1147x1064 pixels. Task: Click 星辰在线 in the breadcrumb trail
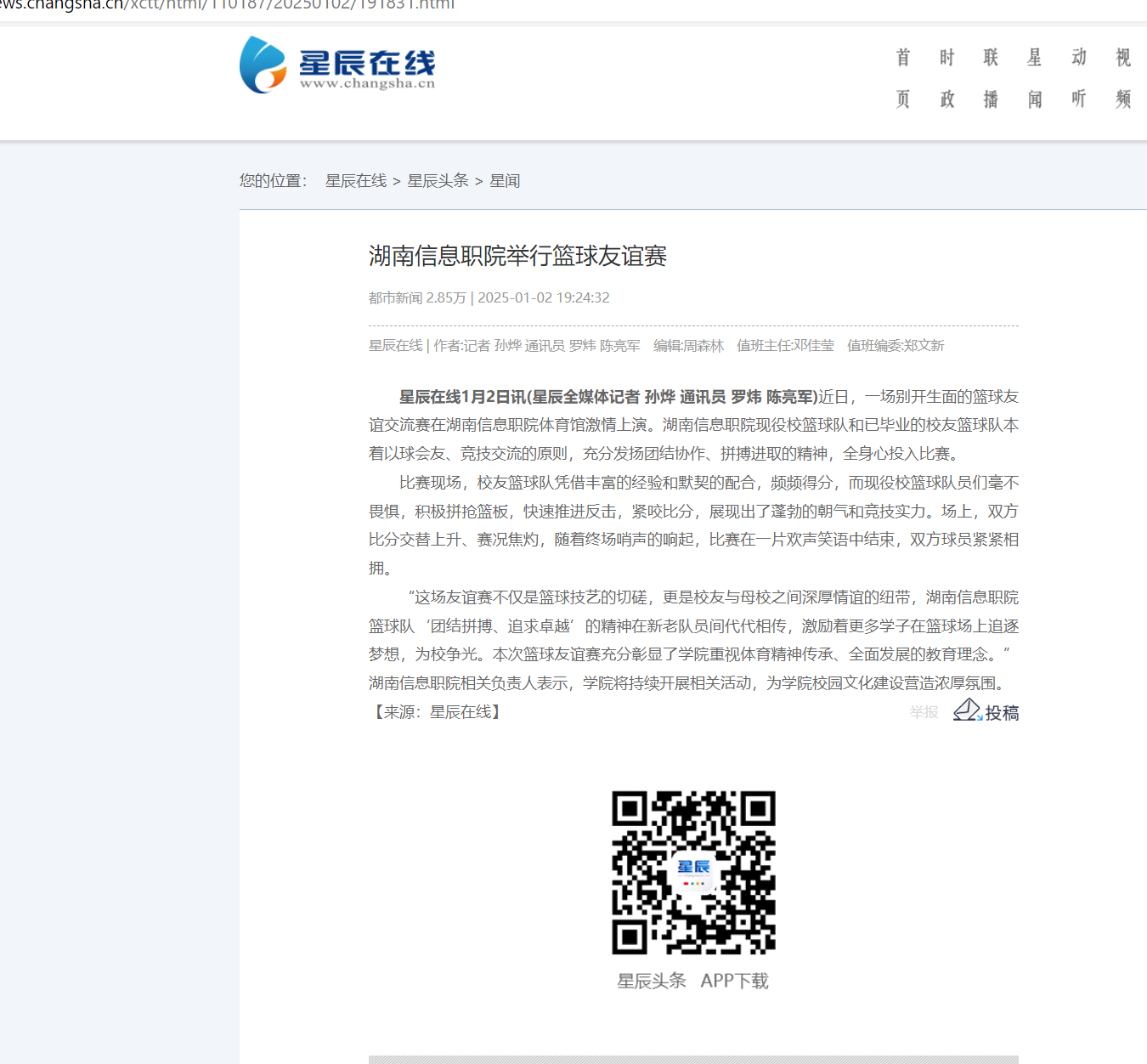pyautogui.click(x=356, y=181)
